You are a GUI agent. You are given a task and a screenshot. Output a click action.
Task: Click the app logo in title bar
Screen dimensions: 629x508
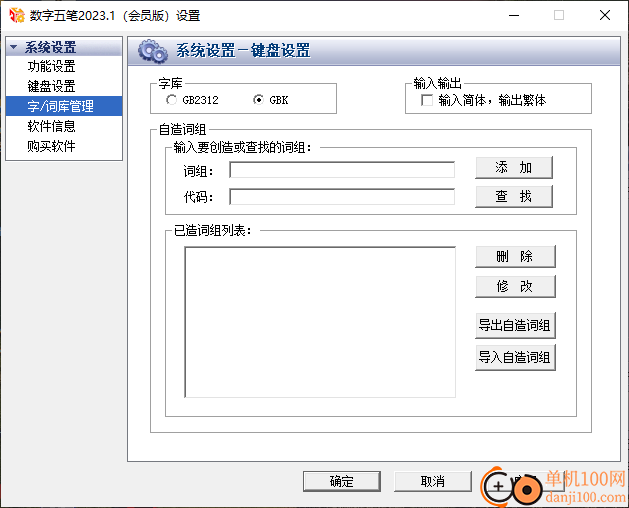tap(17, 15)
